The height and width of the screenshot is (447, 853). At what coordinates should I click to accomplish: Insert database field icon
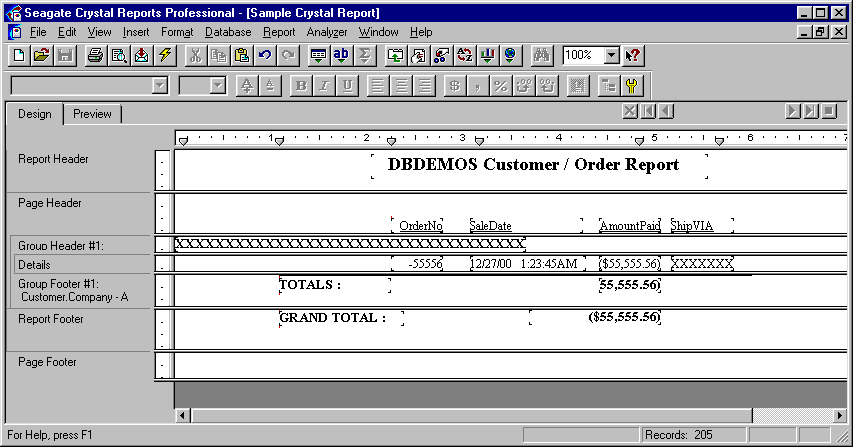(x=318, y=55)
